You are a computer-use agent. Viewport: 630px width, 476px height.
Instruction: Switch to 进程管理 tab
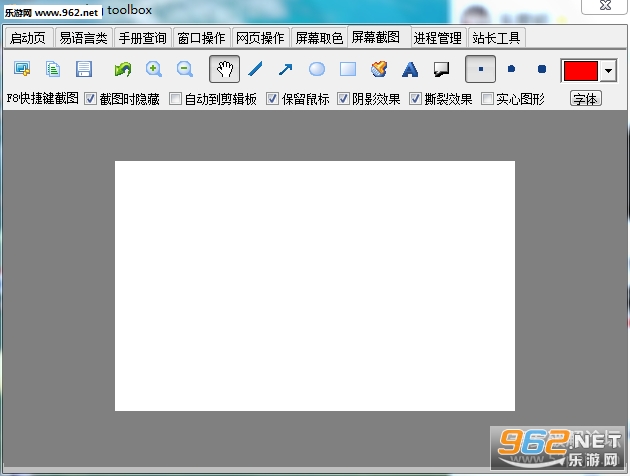click(x=438, y=38)
